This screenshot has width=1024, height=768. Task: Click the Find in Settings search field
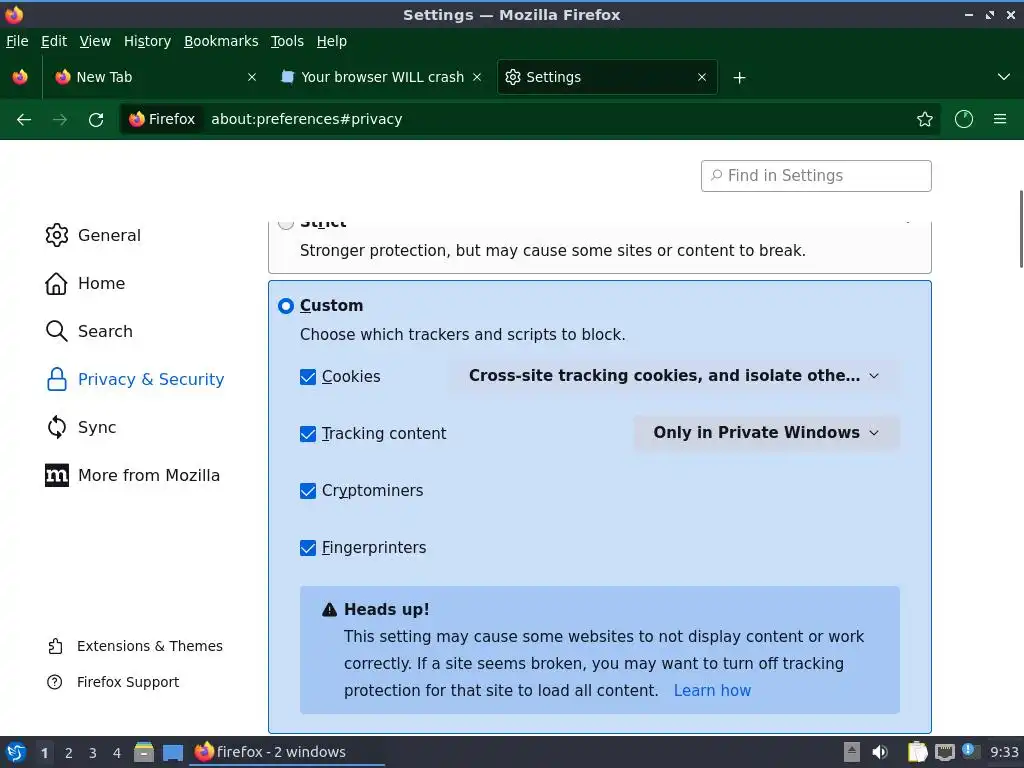[x=816, y=176]
